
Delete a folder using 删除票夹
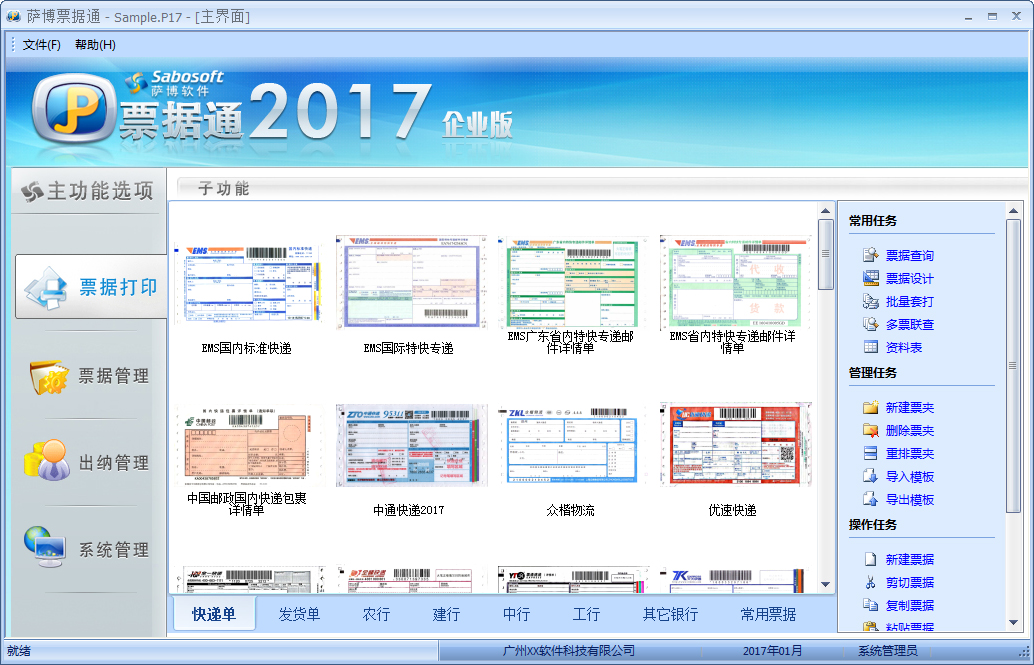911,430
